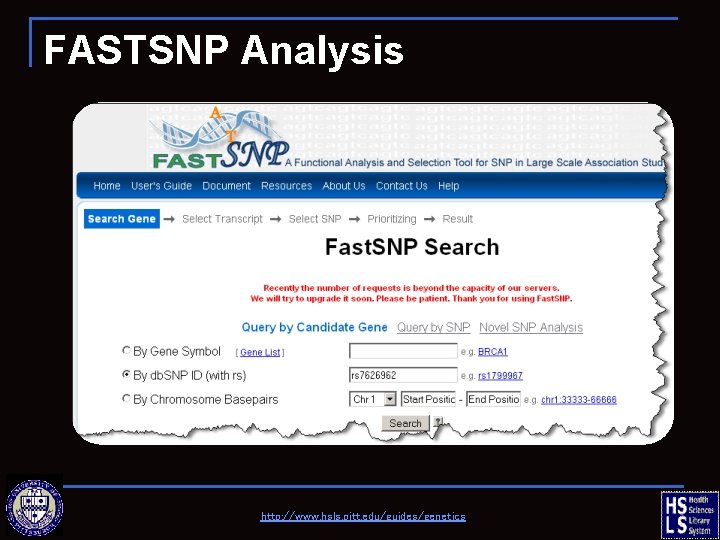The image size is (720, 540).
Task: Open the Help menu item
Action: (449, 186)
